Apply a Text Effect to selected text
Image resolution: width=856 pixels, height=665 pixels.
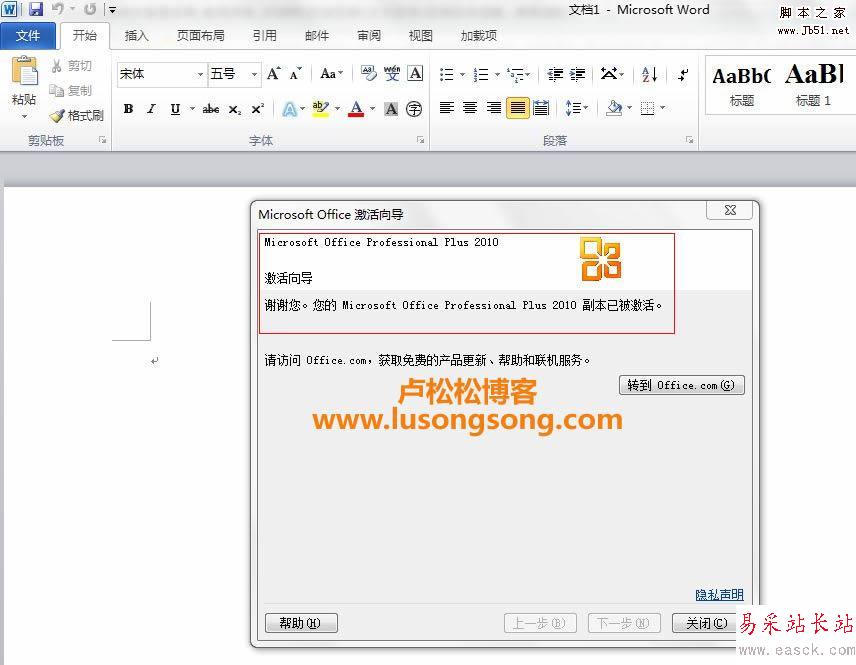pyautogui.click(x=287, y=108)
